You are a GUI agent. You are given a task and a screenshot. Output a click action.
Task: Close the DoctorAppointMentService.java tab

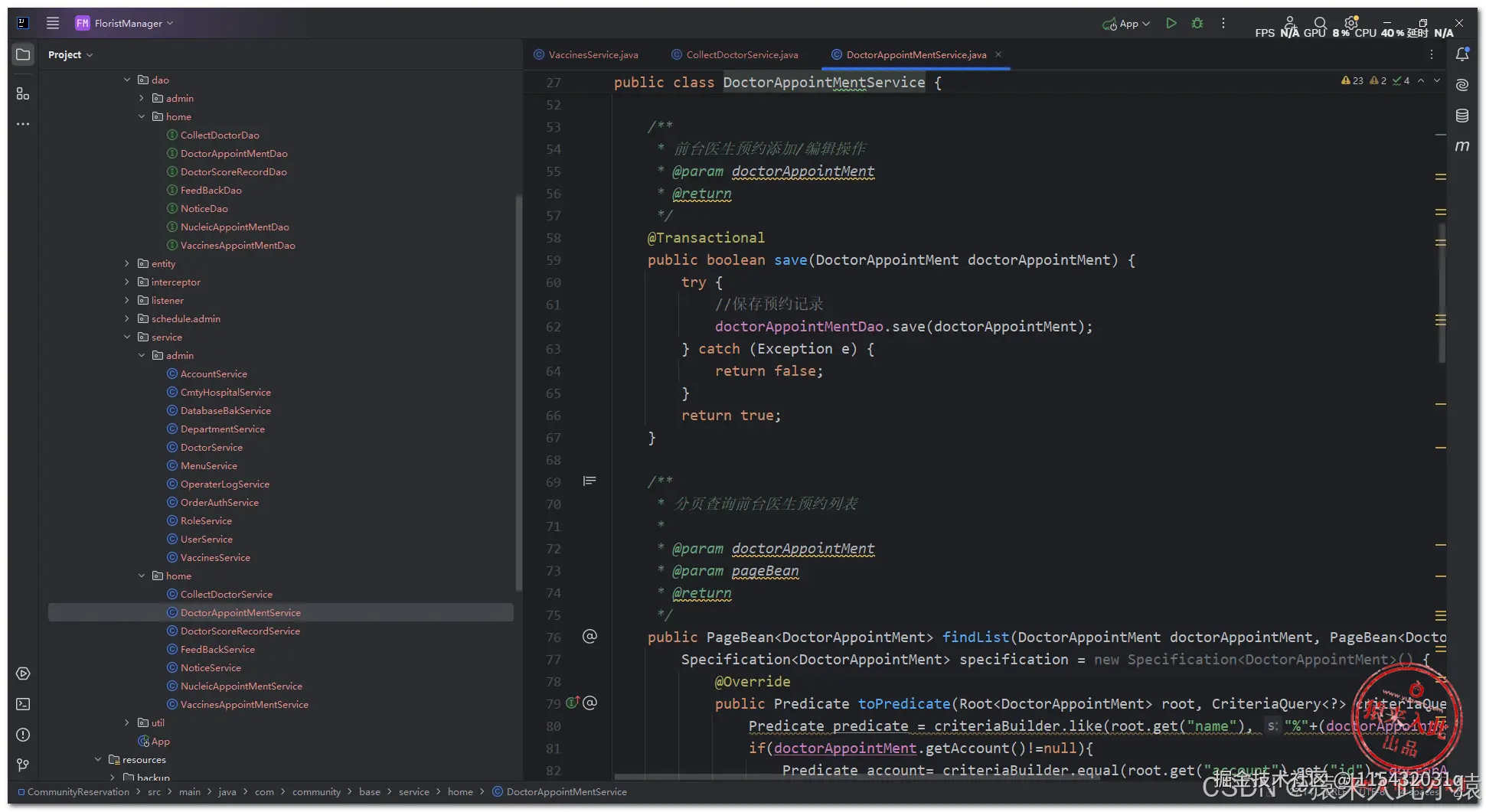point(998,54)
